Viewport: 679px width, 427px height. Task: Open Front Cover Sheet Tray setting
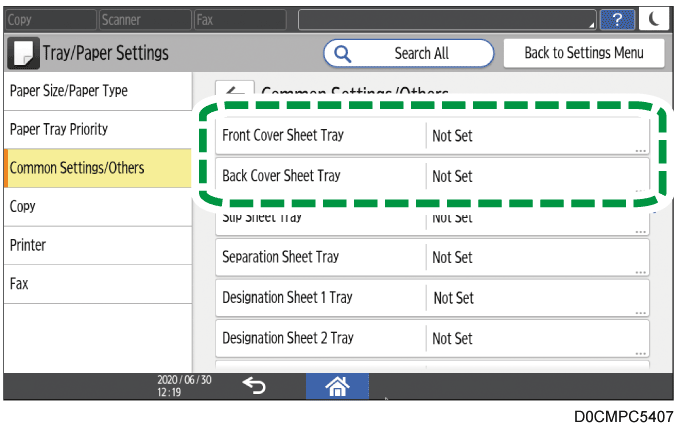point(432,136)
